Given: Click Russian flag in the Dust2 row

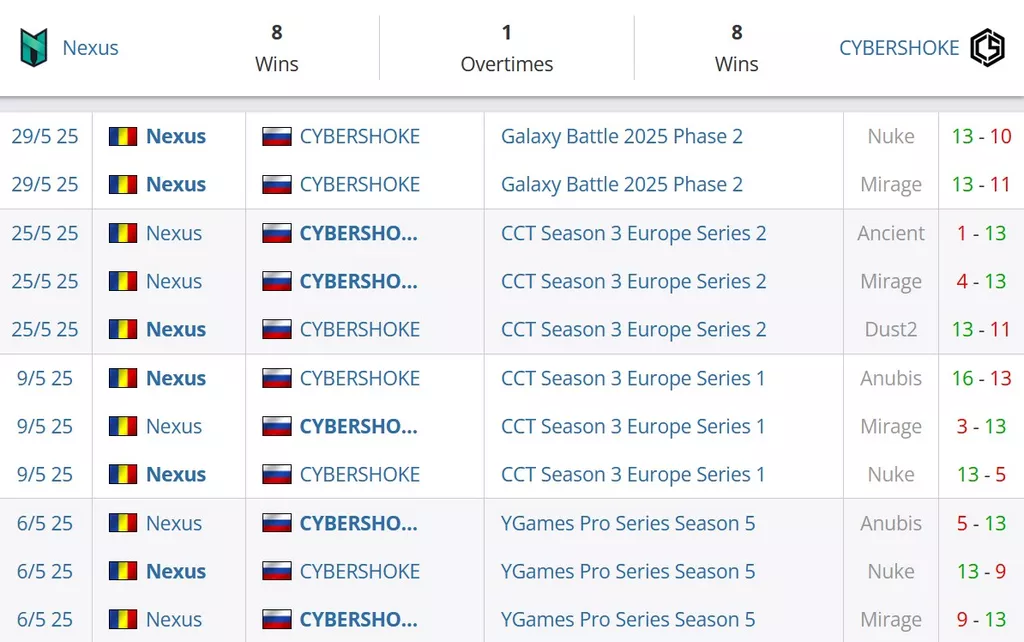Looking at the screenshot, I should pyautogui.click(x=276, y=329).
